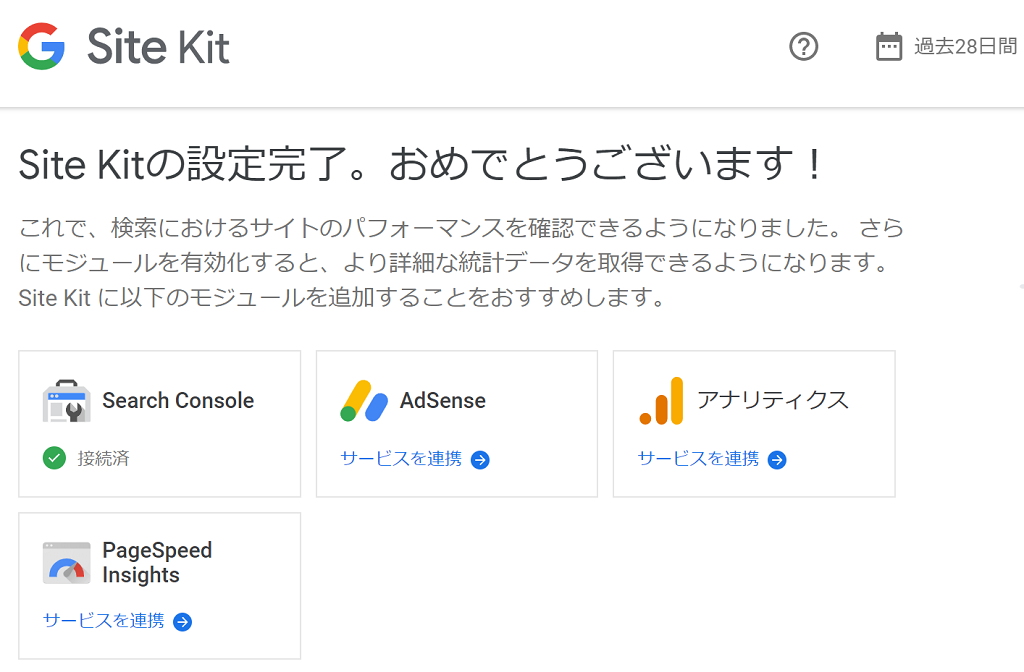Click the AdSense logo icon
The height and width of the screenshot is (672, 1024).
coord(364,401)
